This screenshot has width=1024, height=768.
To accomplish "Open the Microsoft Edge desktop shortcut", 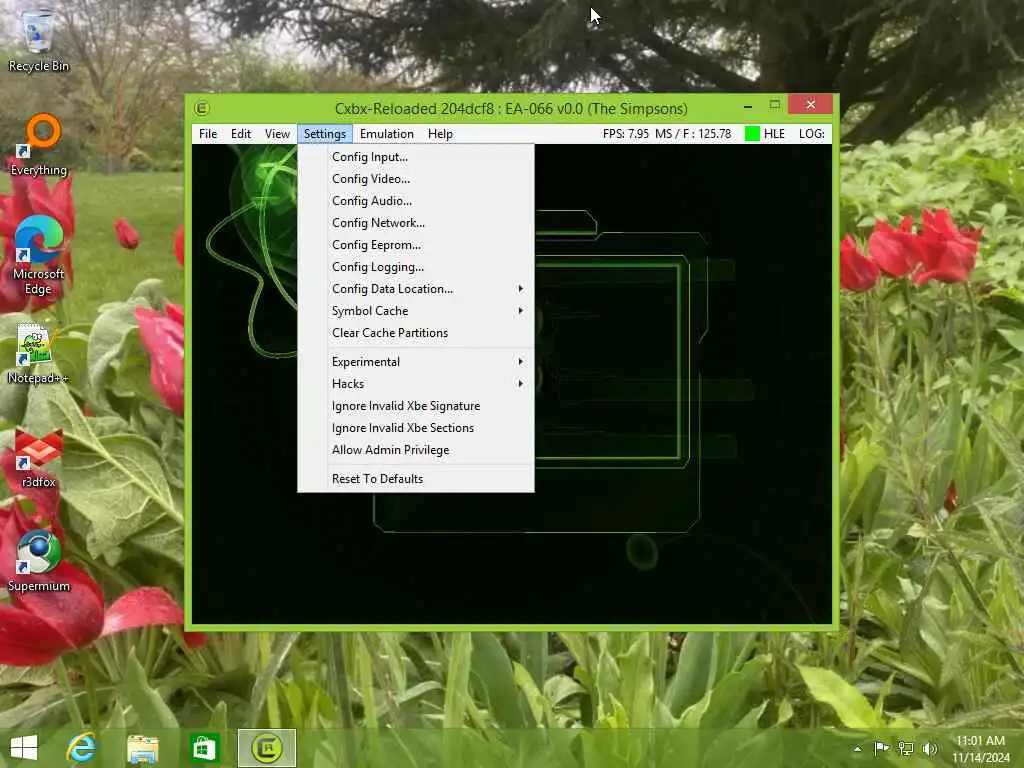I will point(39,255).
